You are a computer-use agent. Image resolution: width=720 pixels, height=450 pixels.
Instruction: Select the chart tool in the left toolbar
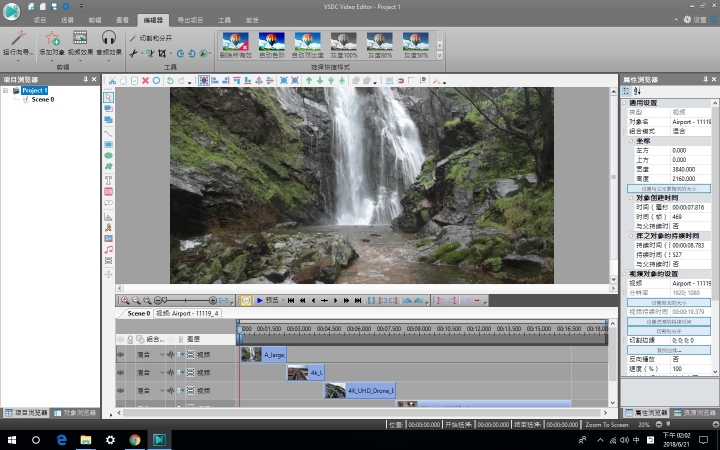pyautogui.click(x=108, y=216)
